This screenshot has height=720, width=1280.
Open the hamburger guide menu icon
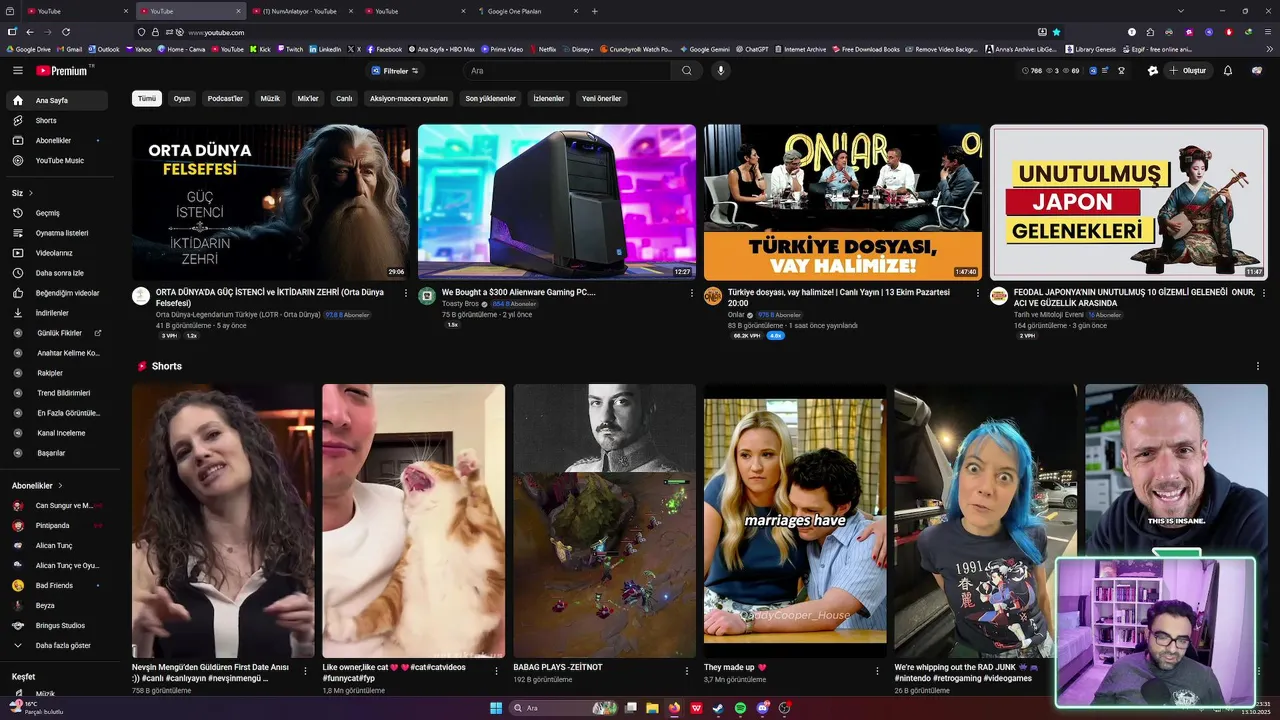[17, 71]
